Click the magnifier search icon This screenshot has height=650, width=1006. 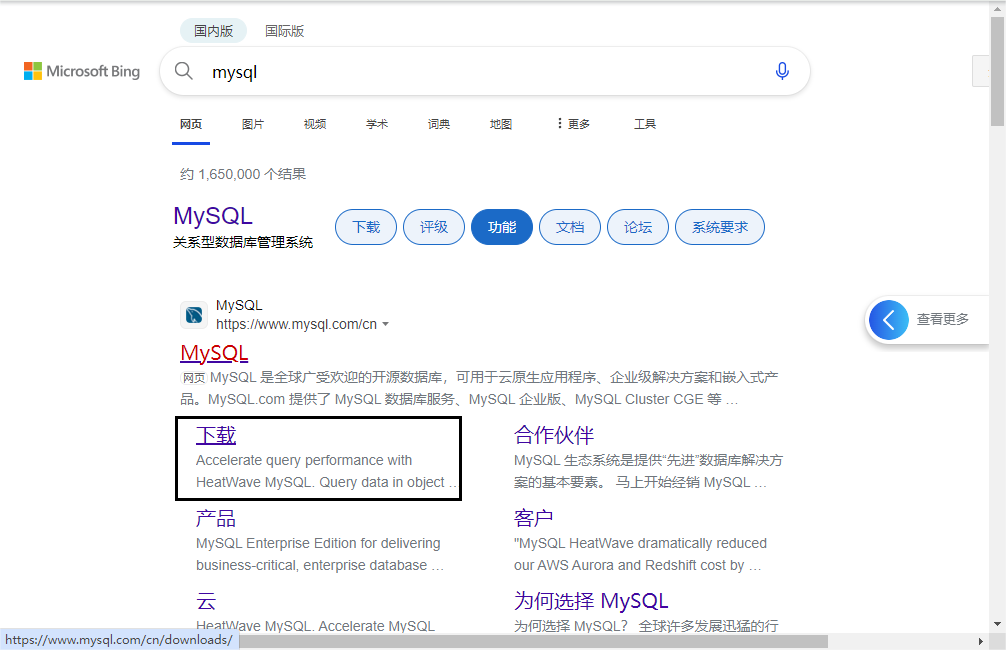tap(183, 71)
